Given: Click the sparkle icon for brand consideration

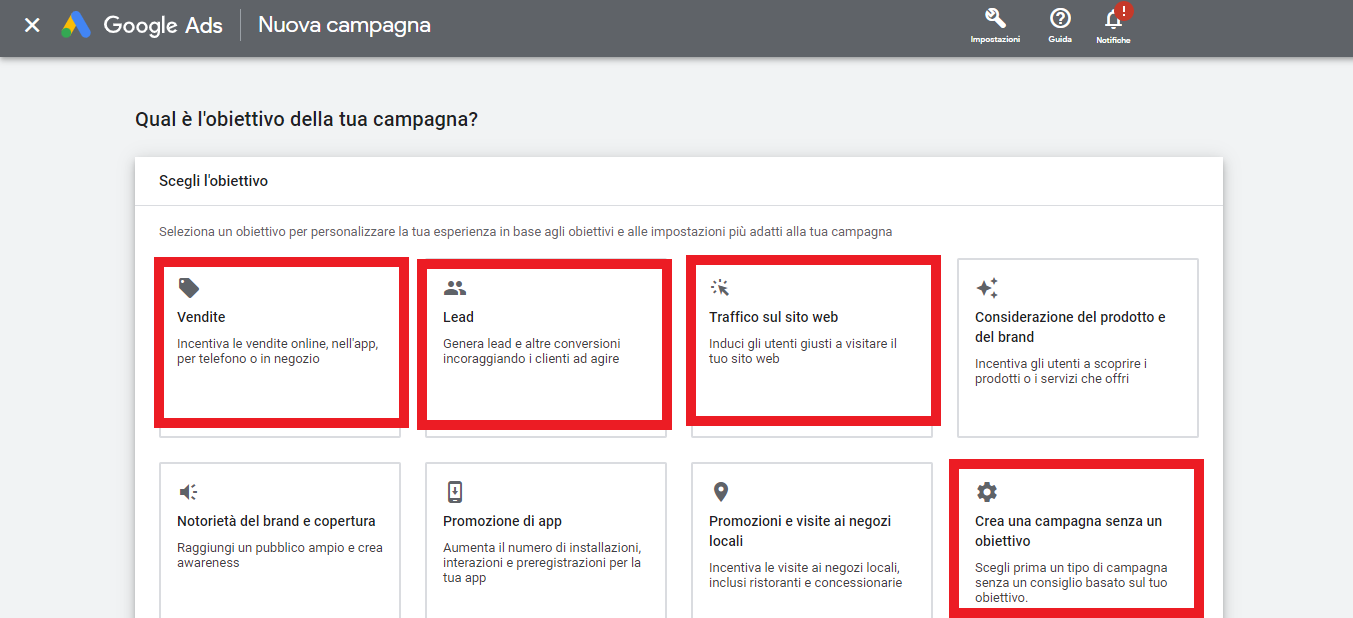Looking at the screenshot, I should [987, 288].
